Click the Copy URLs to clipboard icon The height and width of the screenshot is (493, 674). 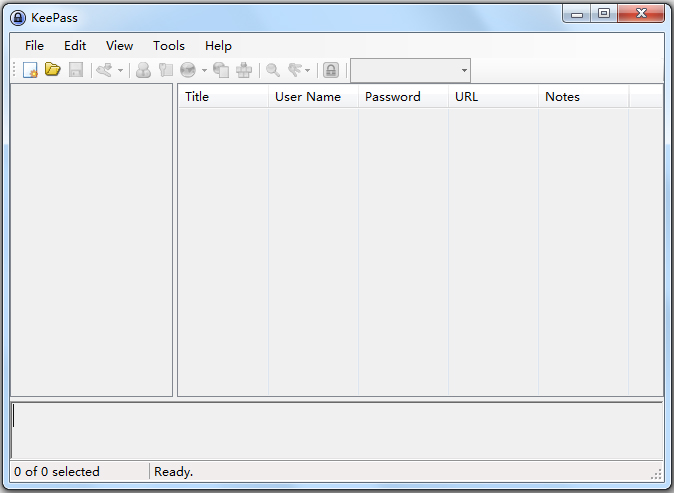click(221, 70)
